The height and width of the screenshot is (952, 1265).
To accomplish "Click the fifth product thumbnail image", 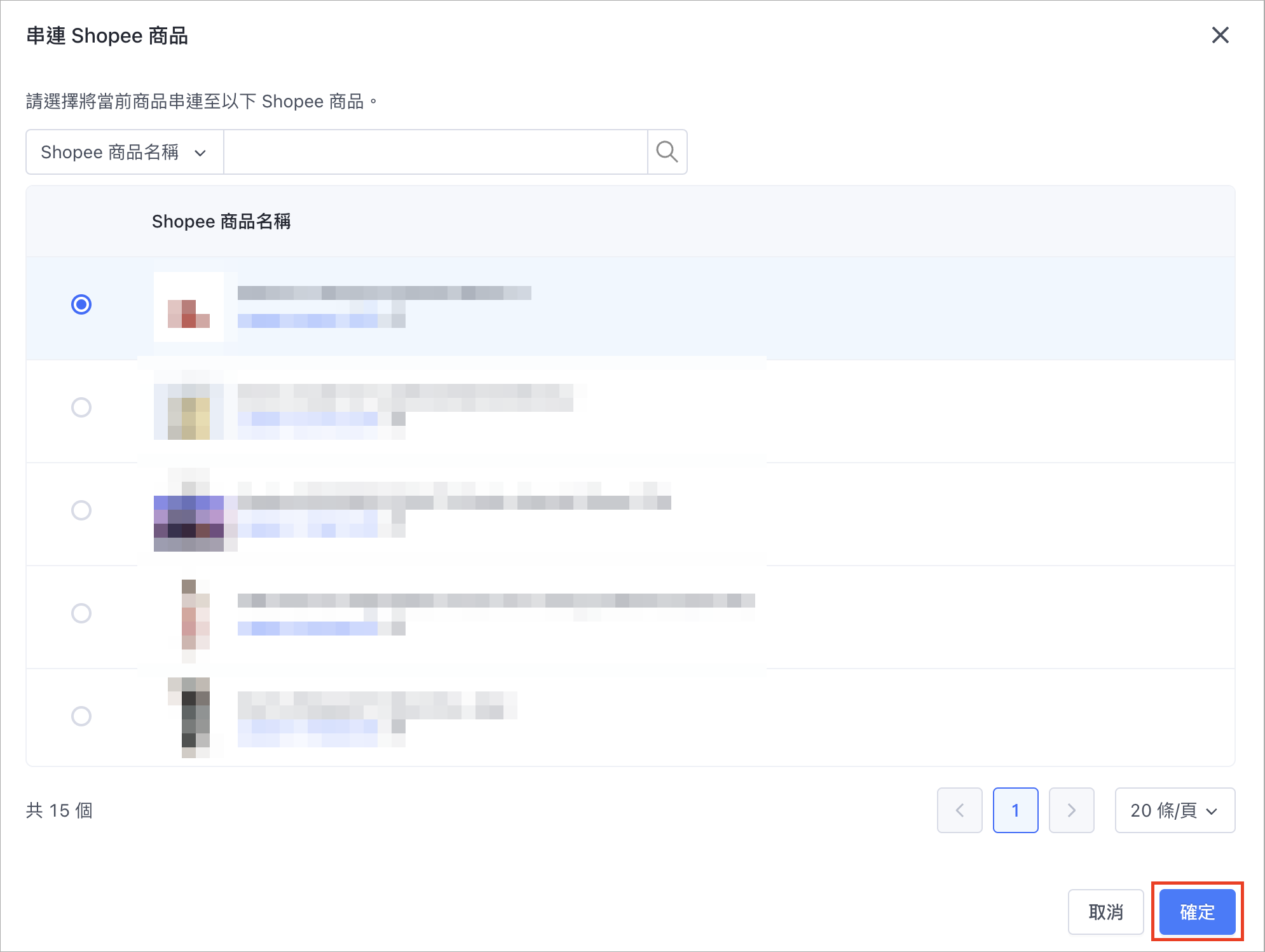I will click(189, 717).
